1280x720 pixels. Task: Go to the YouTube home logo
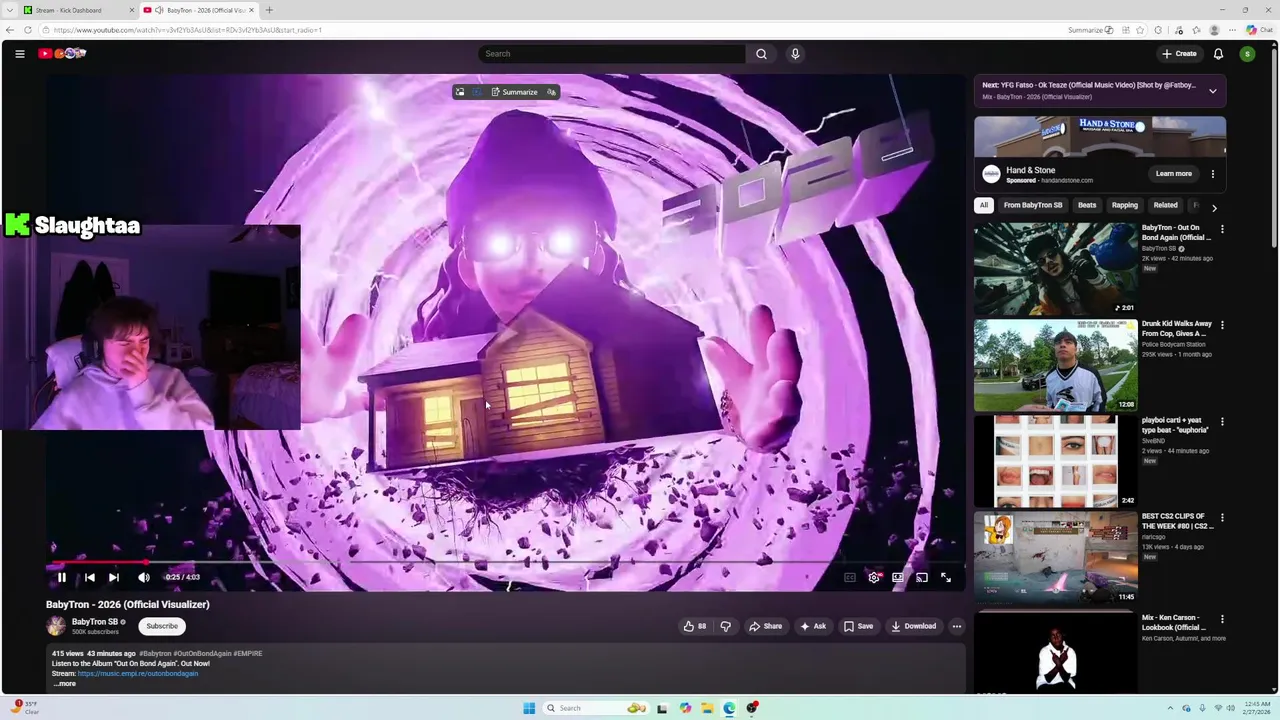pos(62,53)
